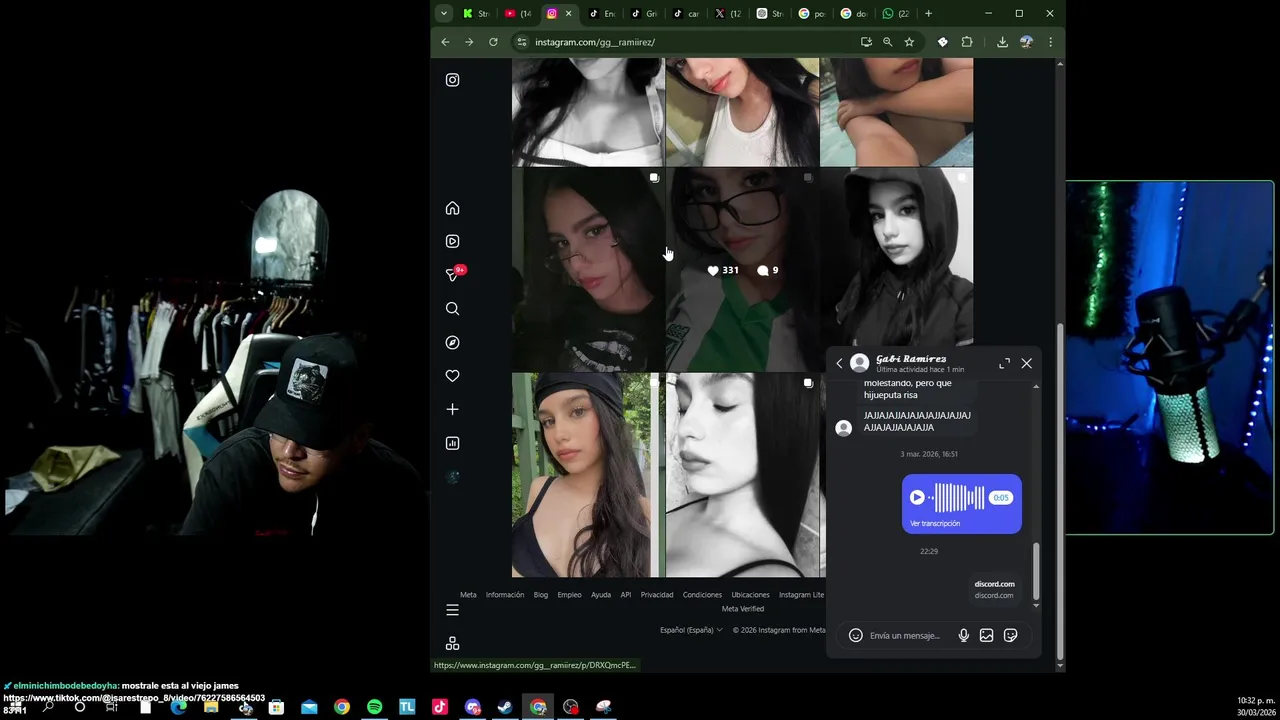Viewport: 1280px width, 720px height.
Task: Switch to the WhatsApp tab
Action: pos(895,13)
